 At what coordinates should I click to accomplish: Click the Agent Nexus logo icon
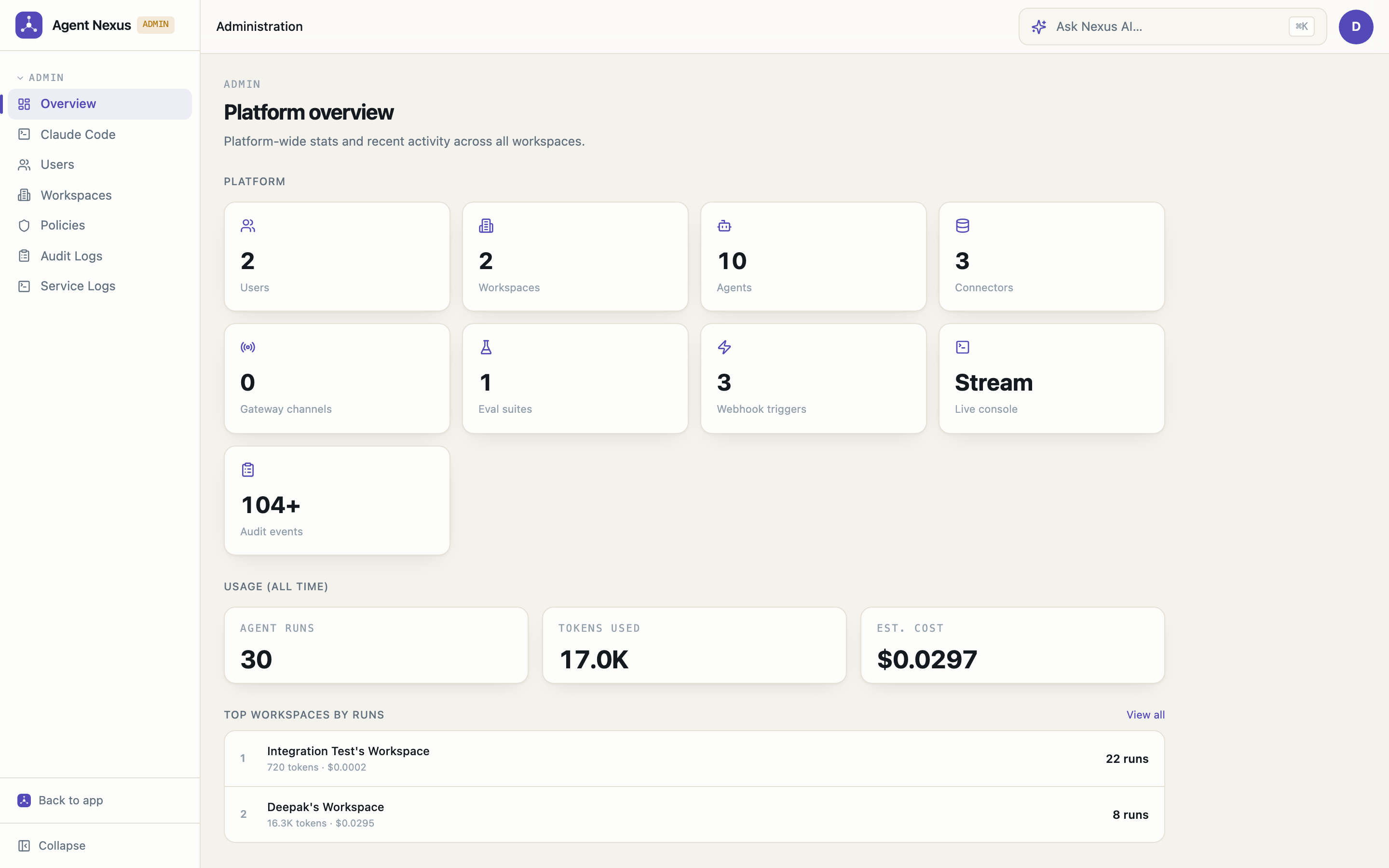tap(29, 25)
